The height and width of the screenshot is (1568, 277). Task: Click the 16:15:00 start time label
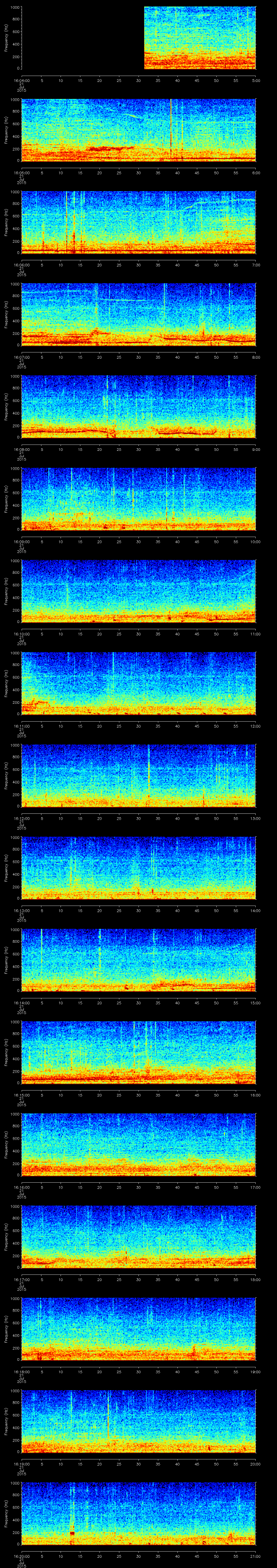click(22, 1095)
